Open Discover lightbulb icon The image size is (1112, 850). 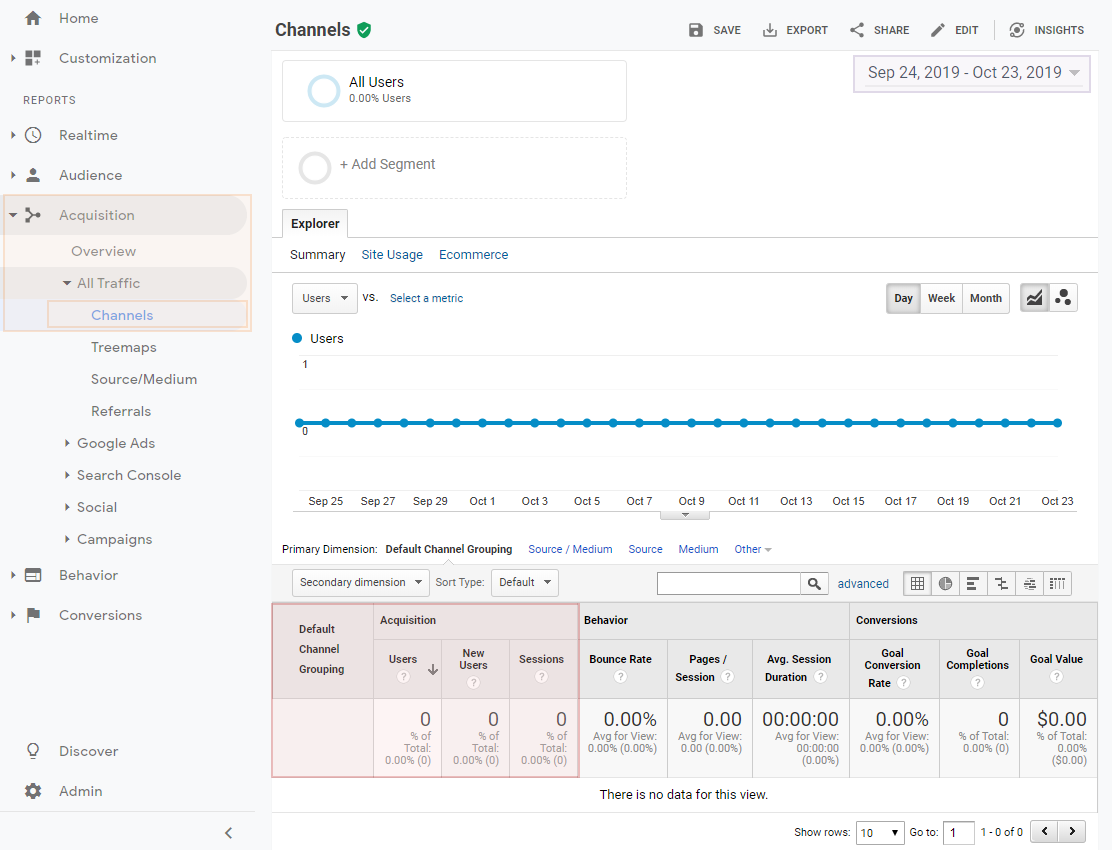click(33, 751)
